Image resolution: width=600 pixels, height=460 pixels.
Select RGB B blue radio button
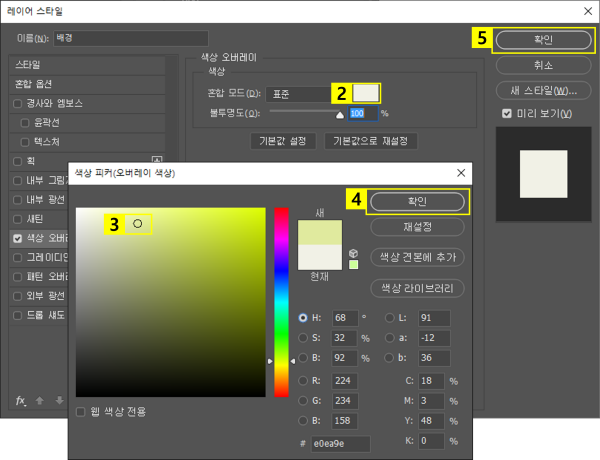(303, 421)
